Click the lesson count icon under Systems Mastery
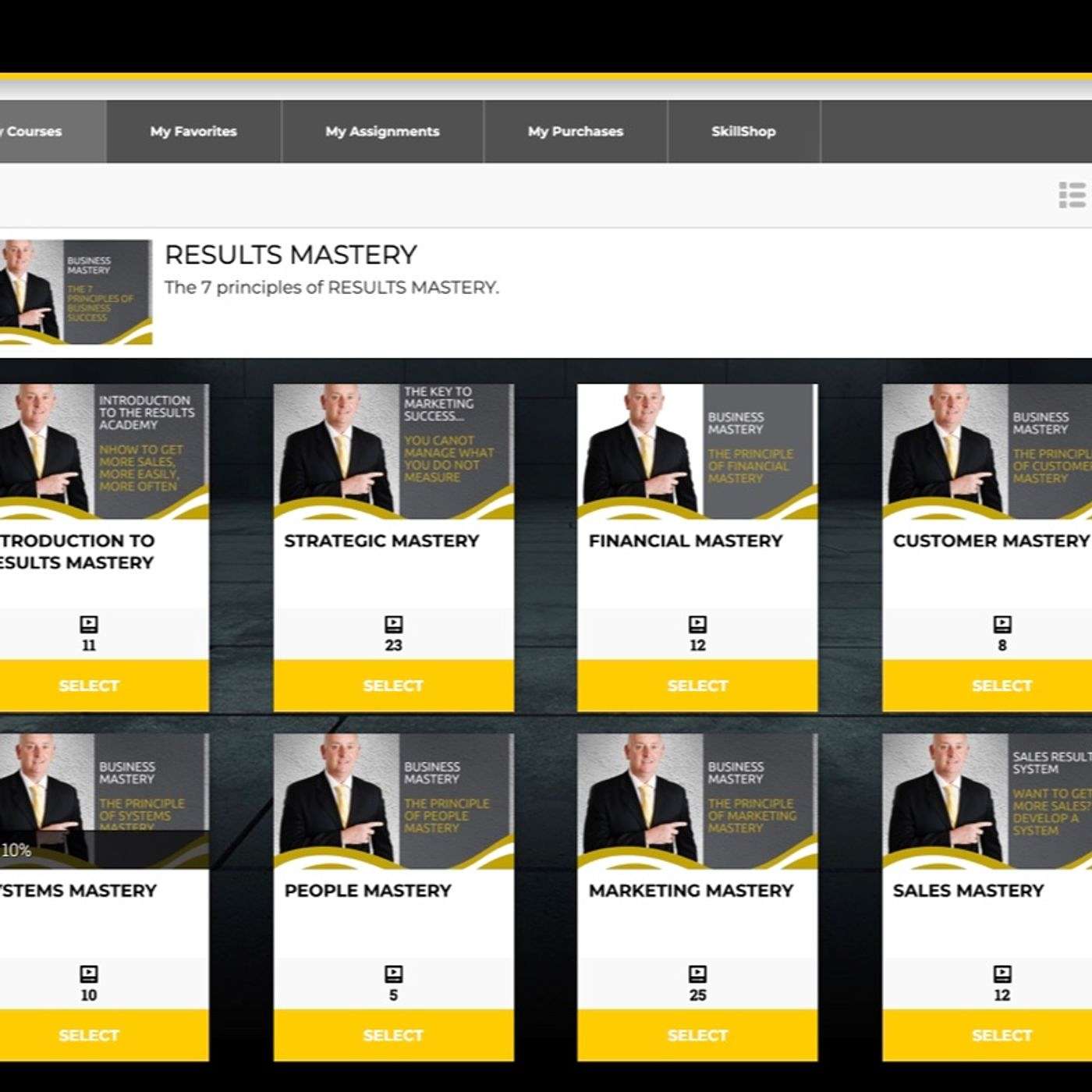This screenshot has height=1092, width=1092. 89,973
